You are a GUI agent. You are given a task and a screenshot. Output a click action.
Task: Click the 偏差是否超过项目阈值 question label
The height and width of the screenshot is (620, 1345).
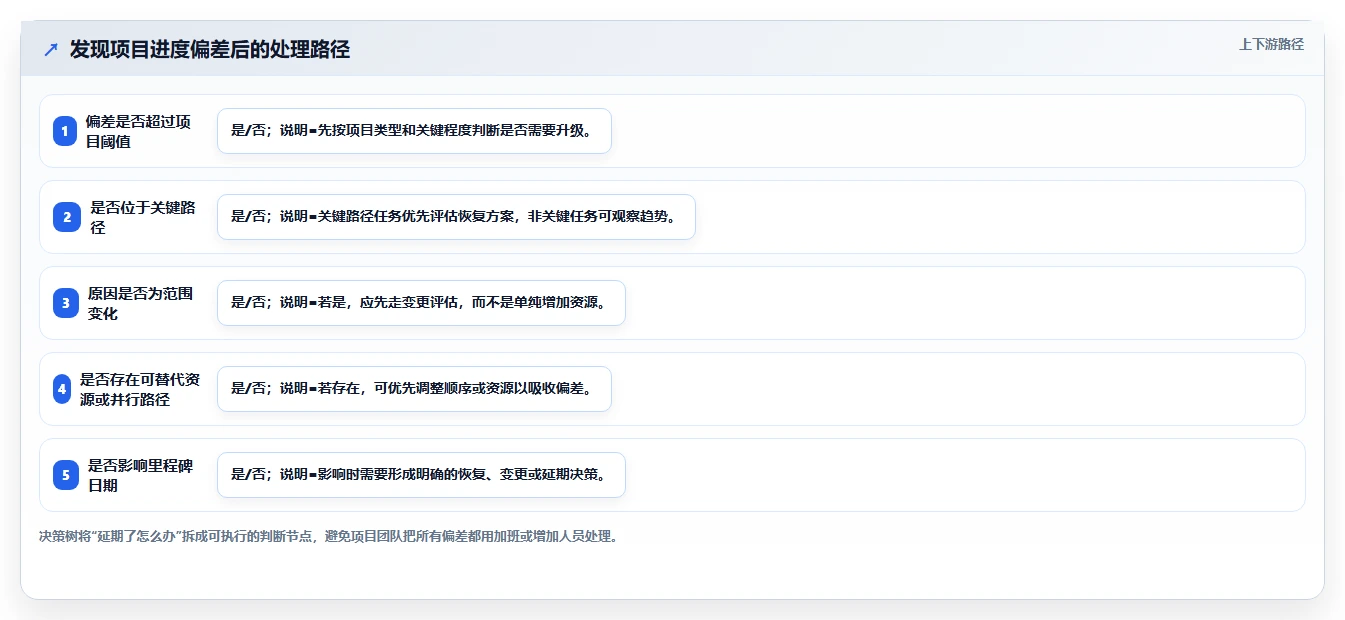(x=138, y=131)
